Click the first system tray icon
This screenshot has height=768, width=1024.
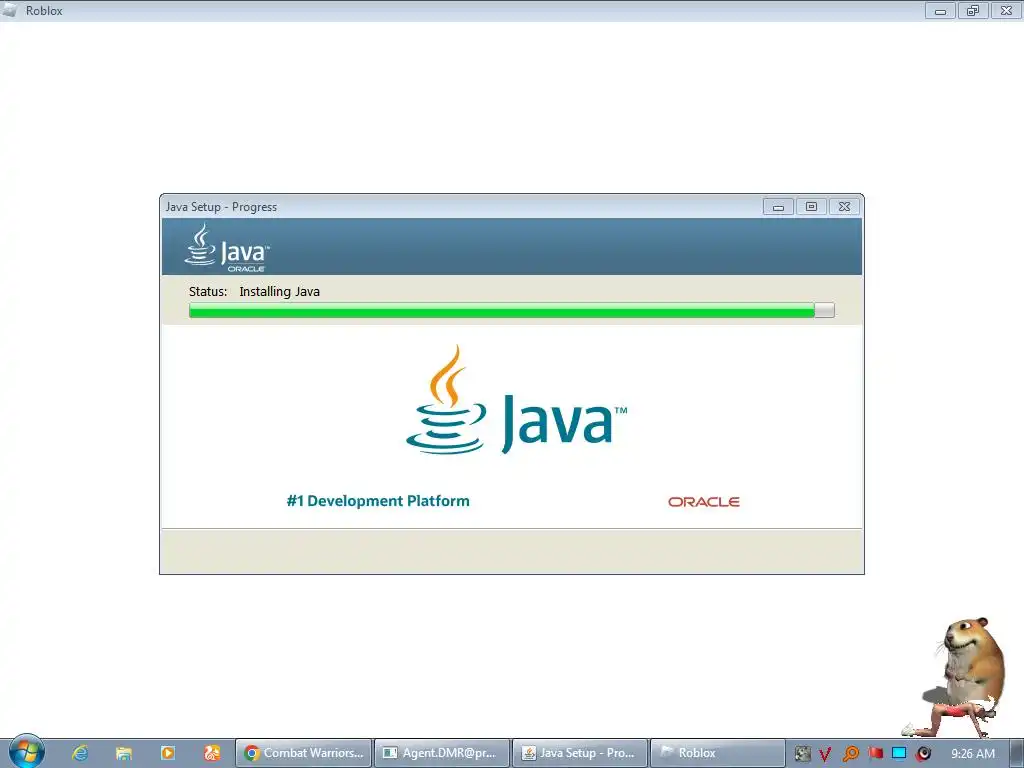[803, 754]
